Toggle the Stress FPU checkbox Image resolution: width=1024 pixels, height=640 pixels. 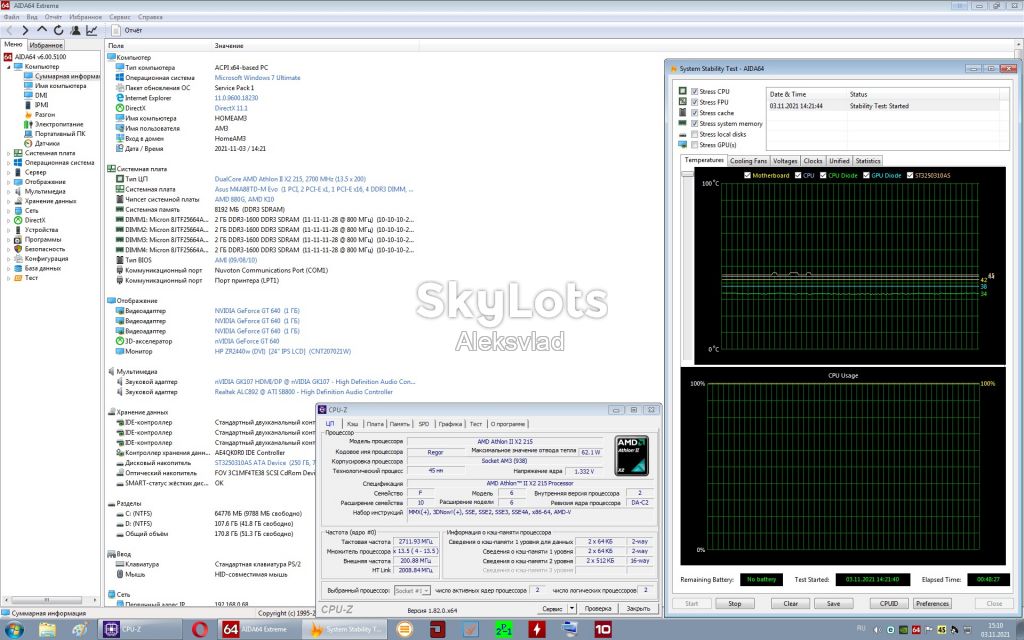(x=695, y=102)
